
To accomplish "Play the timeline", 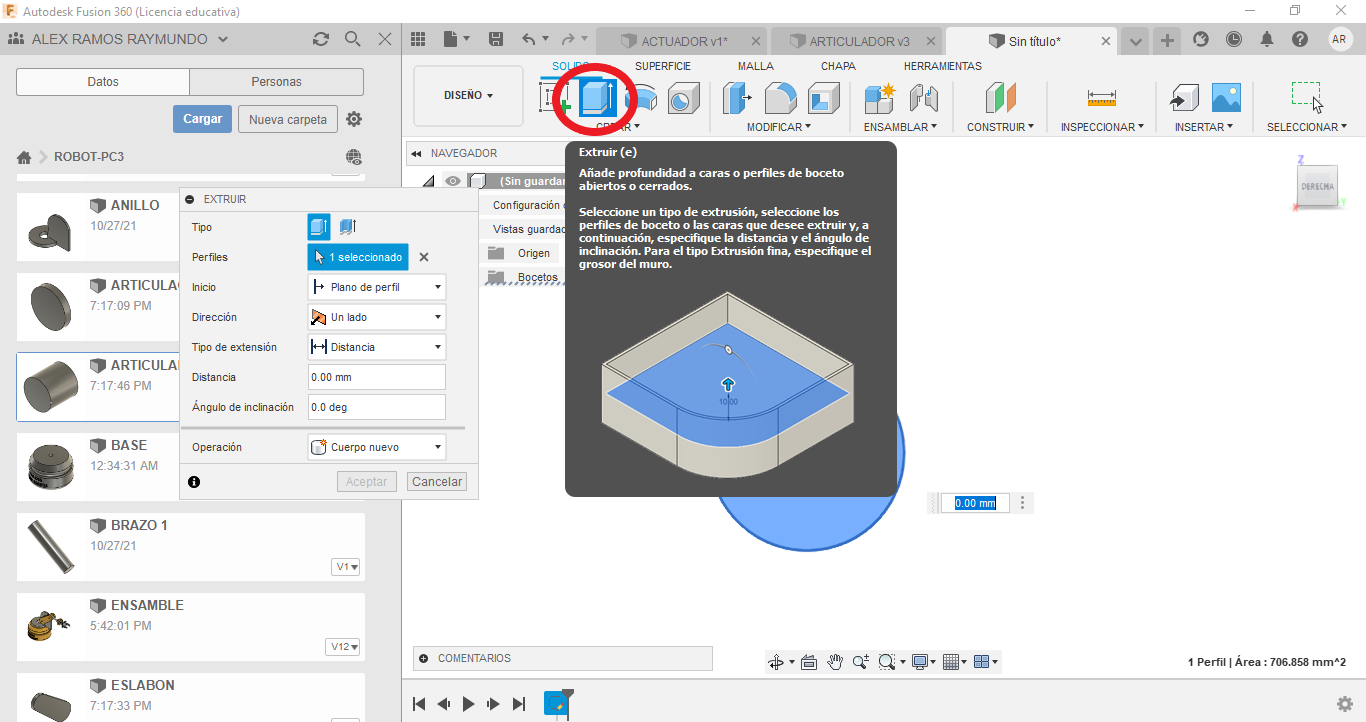I will (469, 704).
